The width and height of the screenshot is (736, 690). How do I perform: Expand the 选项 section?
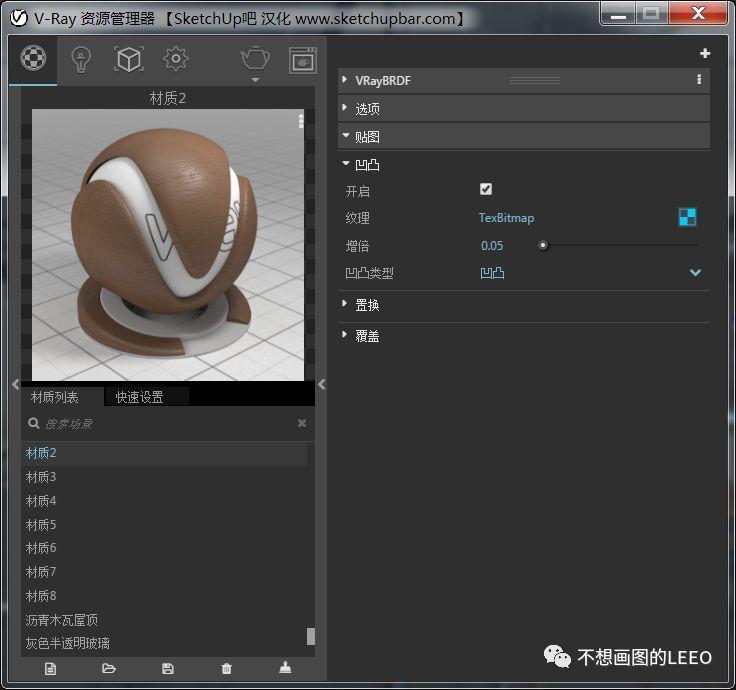(345, 107)
